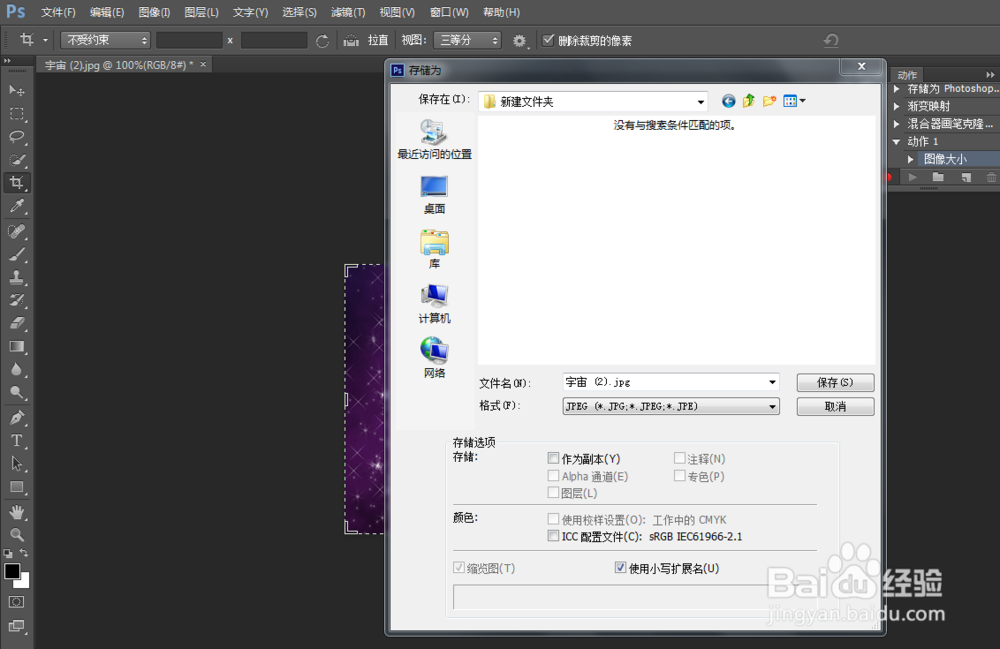Select the Move tool
The height and width of the screenshot is (649, 1000).
[17, 91]
